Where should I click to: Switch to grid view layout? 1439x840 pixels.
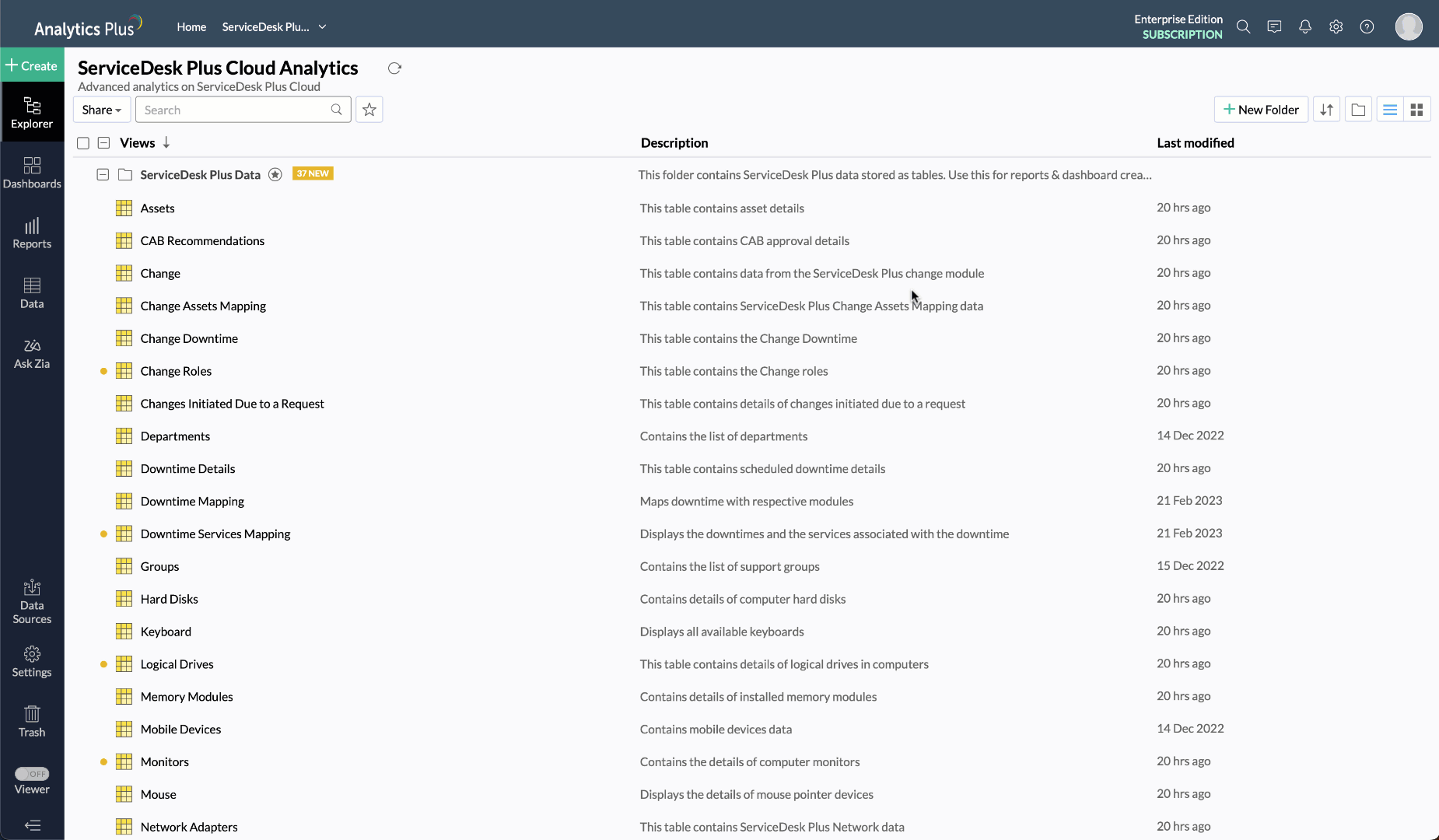click(1416, 110)
